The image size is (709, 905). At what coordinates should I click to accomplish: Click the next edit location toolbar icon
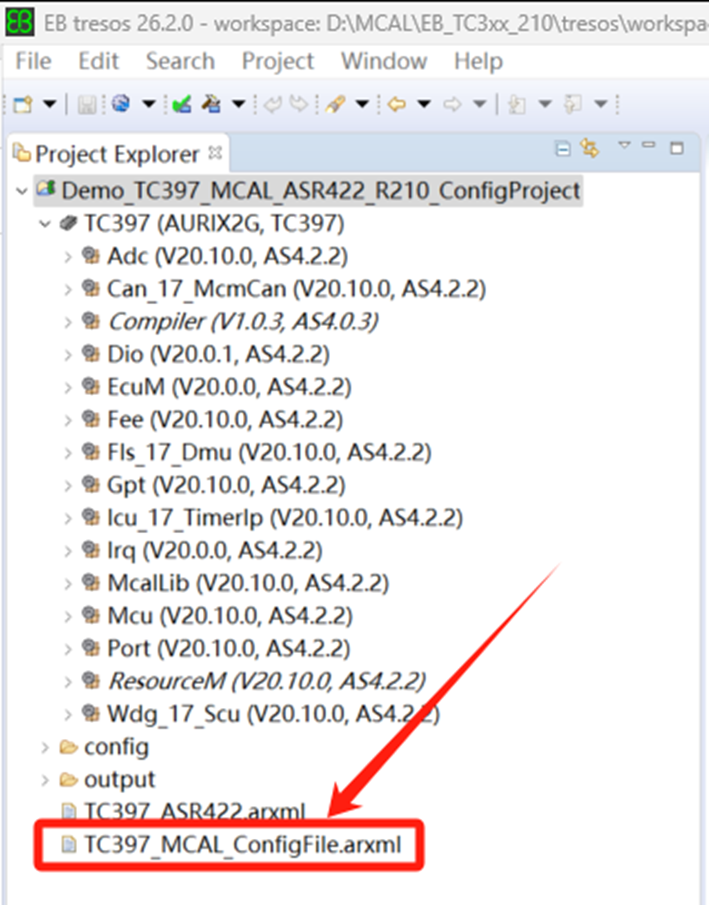[572, 104]
